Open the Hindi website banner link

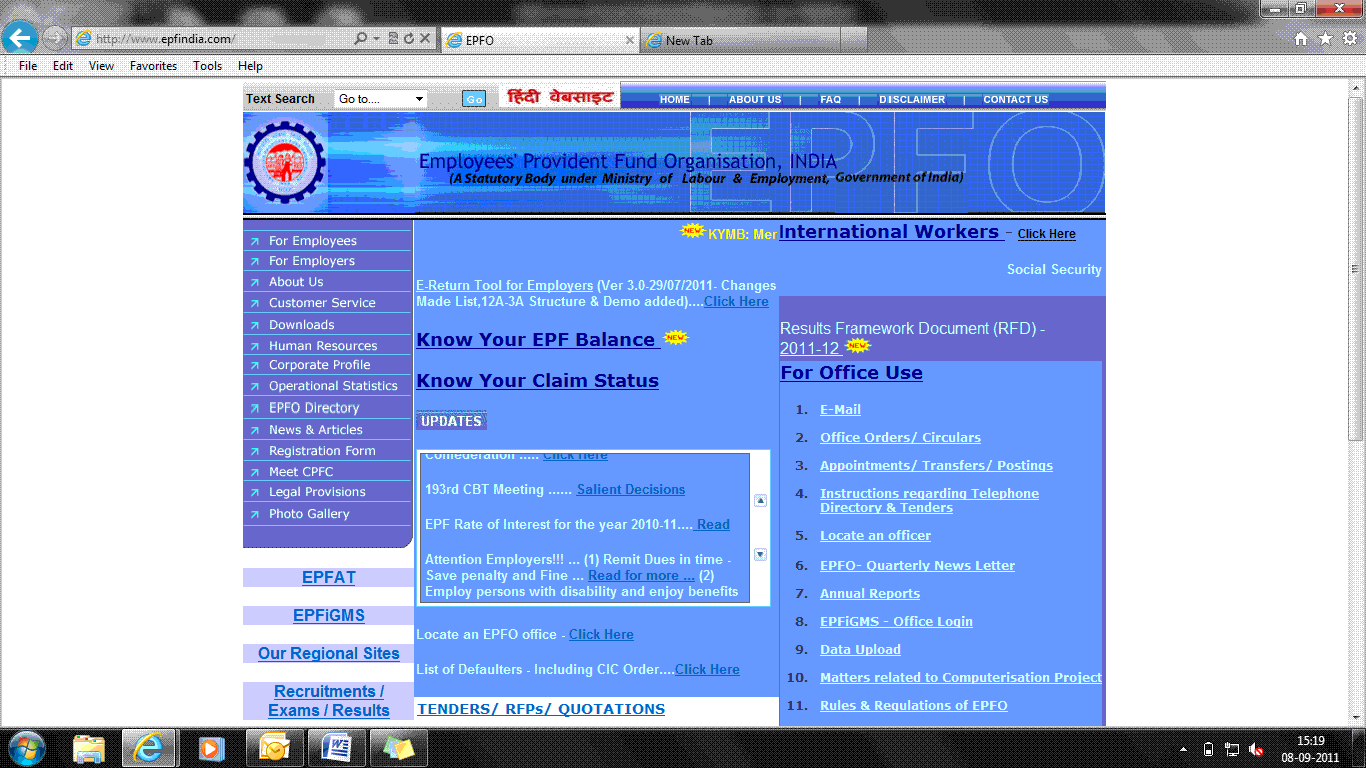click(x=559, y=97)
